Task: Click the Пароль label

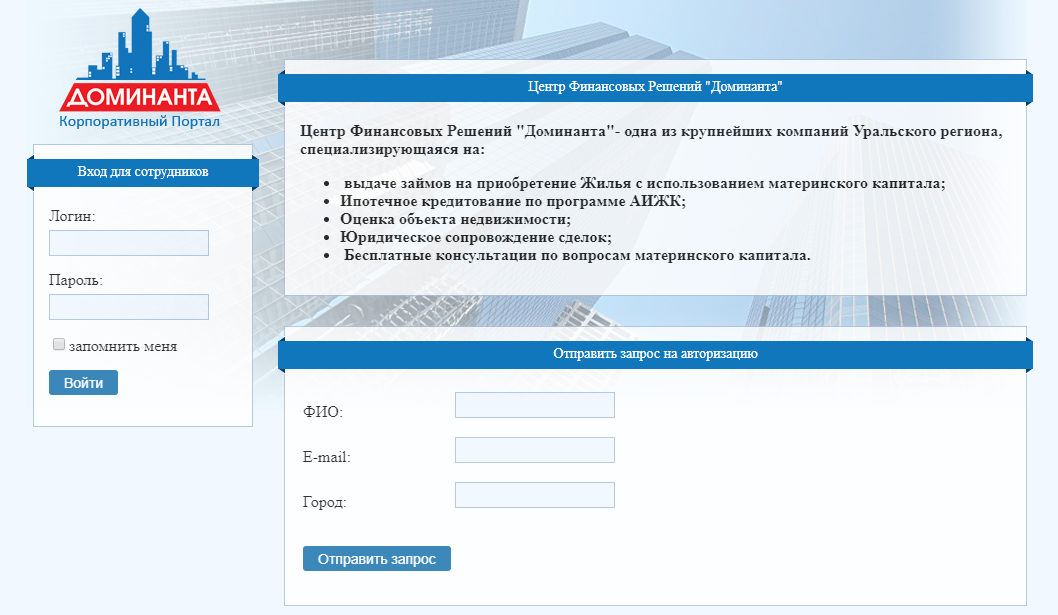Action: tap(76, 280)
